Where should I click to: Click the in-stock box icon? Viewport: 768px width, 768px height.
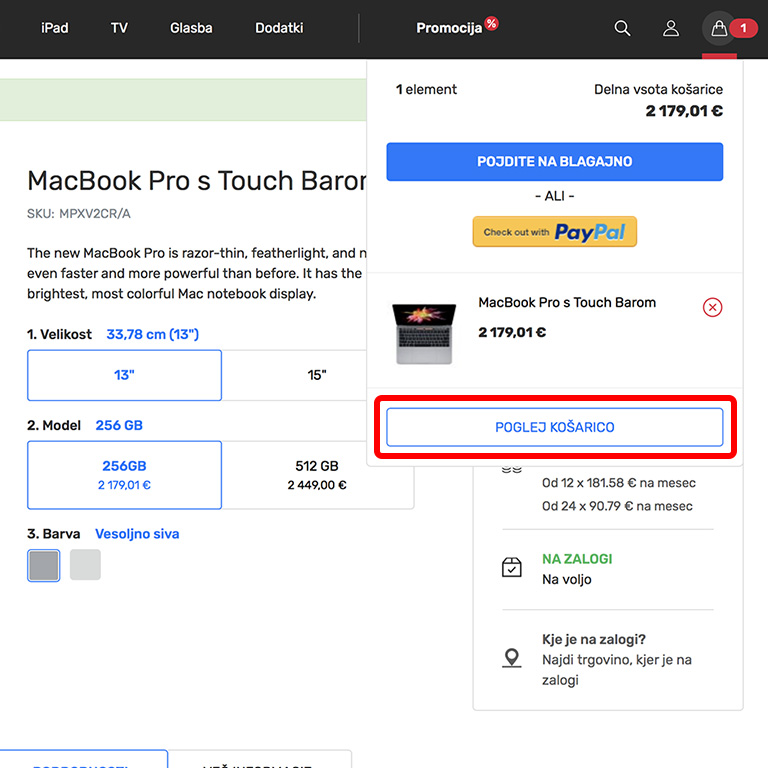pyautogui.click(x=511, y=568)
